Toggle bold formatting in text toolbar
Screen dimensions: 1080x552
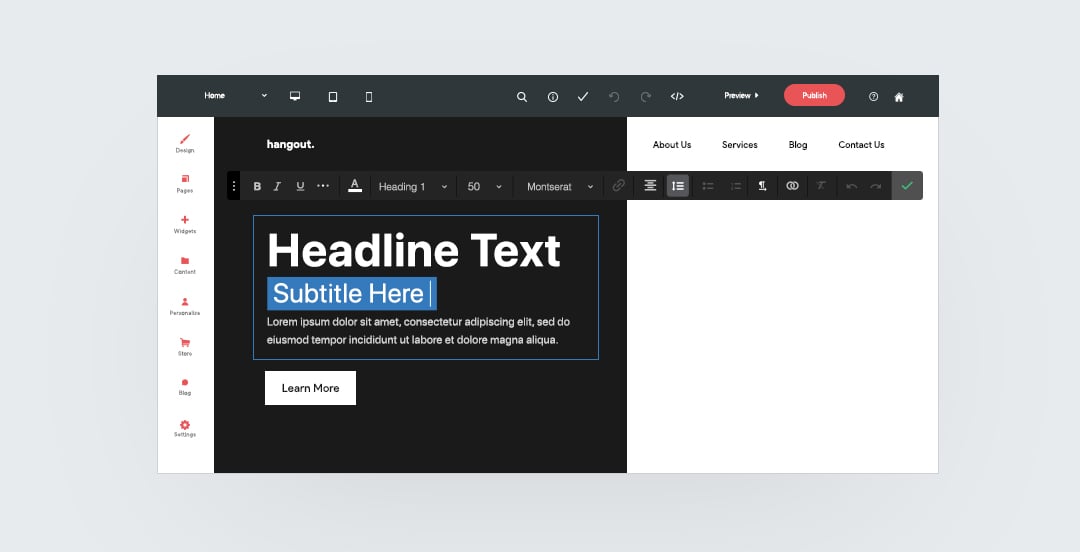pos(257,186)
